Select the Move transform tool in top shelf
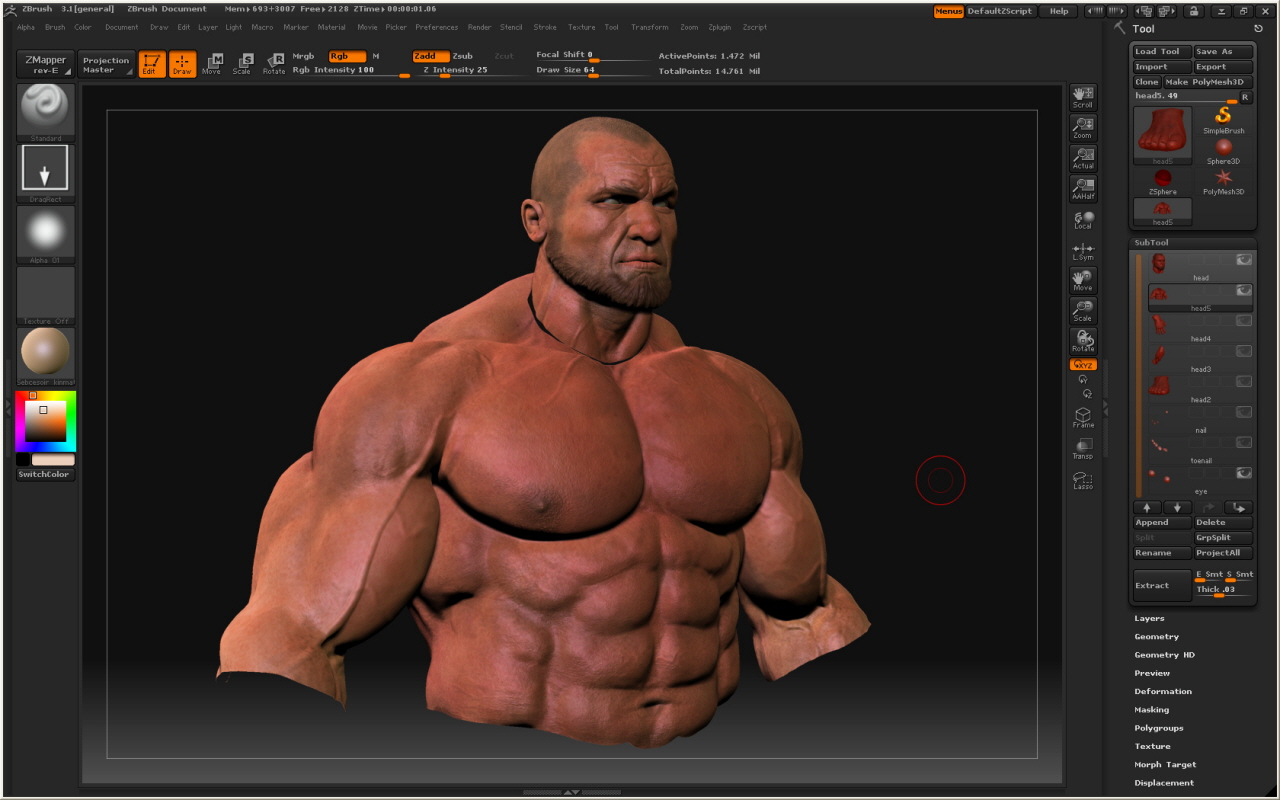 [x=212, y=65]
